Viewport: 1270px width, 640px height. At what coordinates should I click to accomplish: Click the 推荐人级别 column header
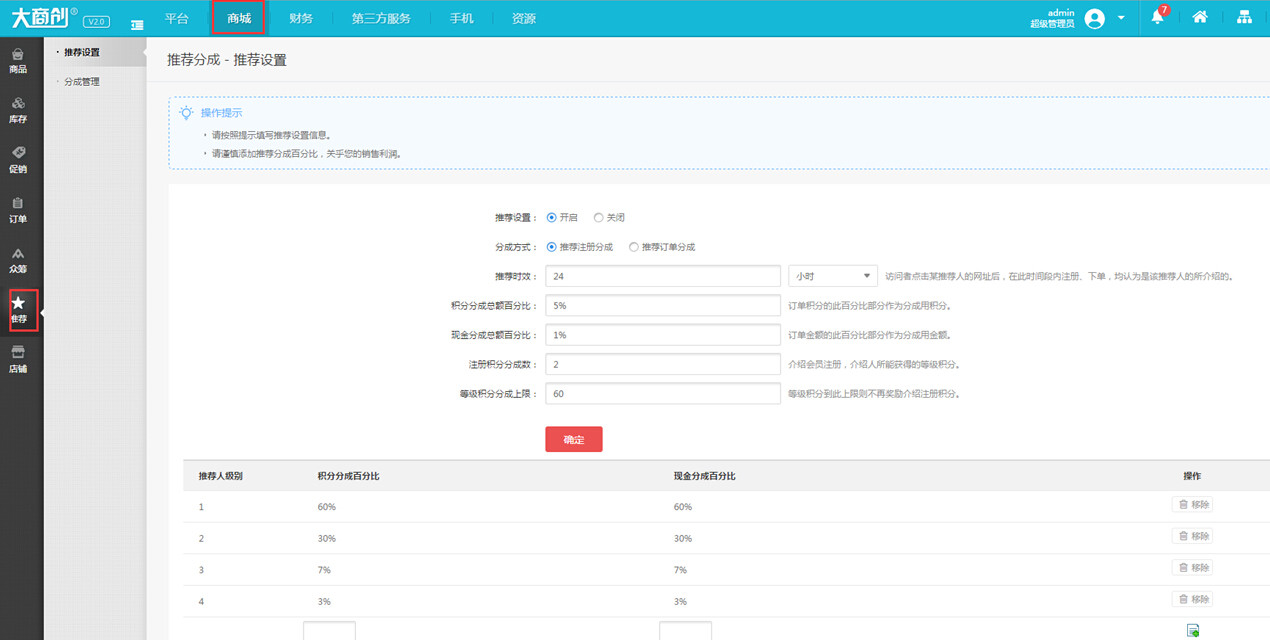[221, 476]
